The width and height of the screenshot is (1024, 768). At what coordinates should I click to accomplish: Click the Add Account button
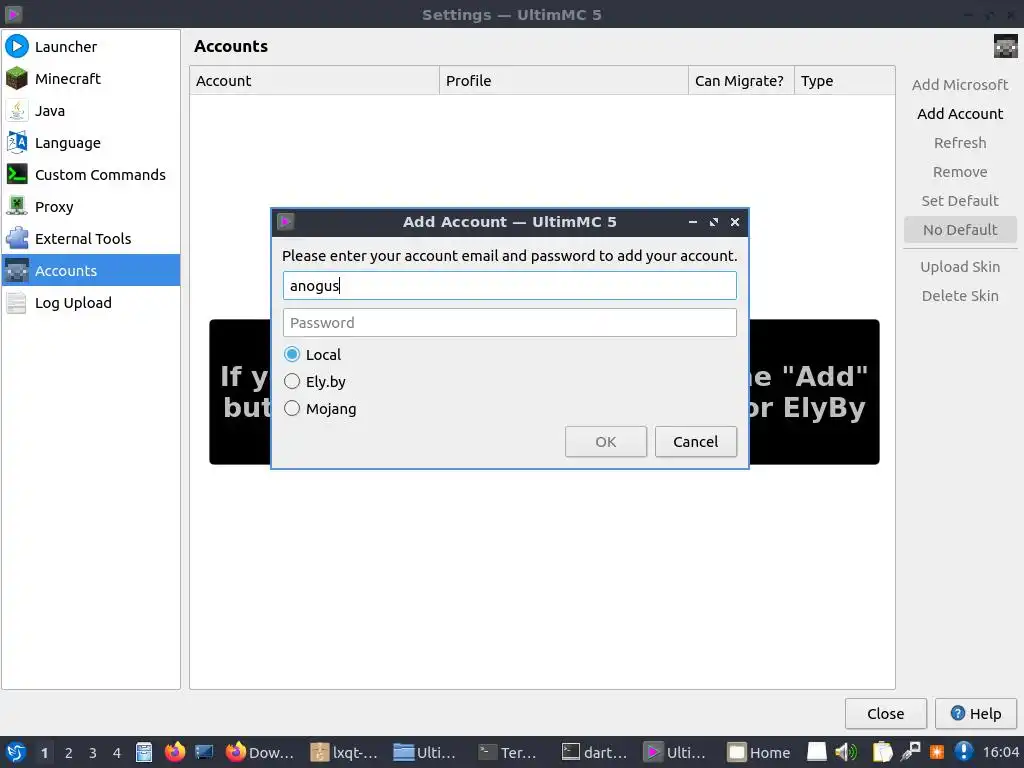click(960, 114)
